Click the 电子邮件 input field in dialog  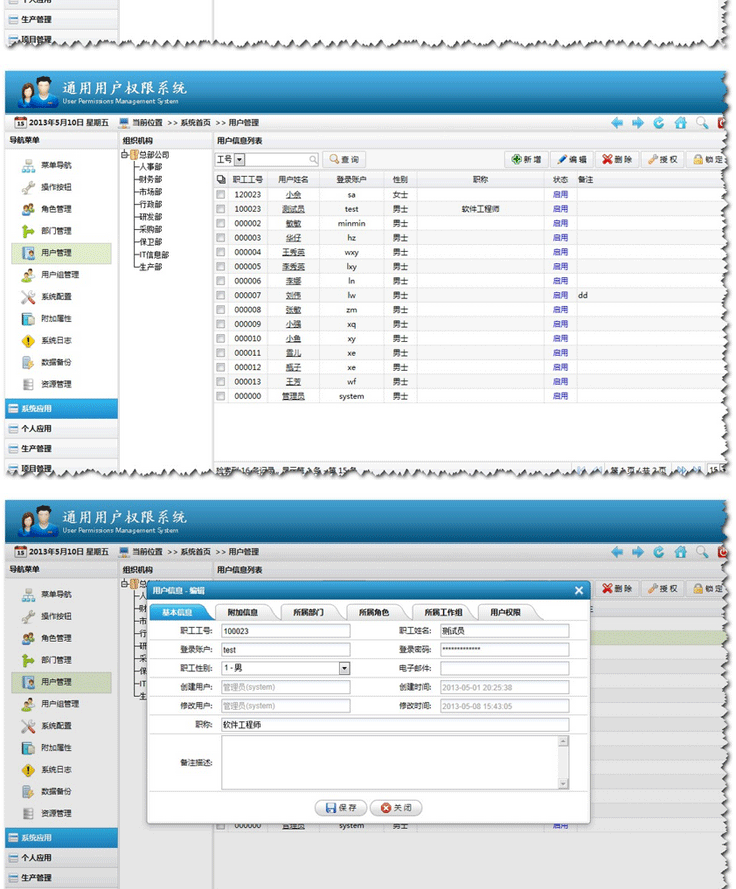tap(505, 668)
